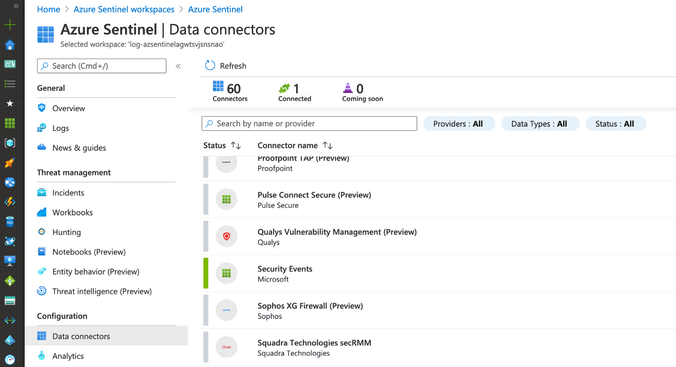Select Pulse Connect Secure (Preview) connector
This screenshot has width=676, height=367.
pos(314,195)
